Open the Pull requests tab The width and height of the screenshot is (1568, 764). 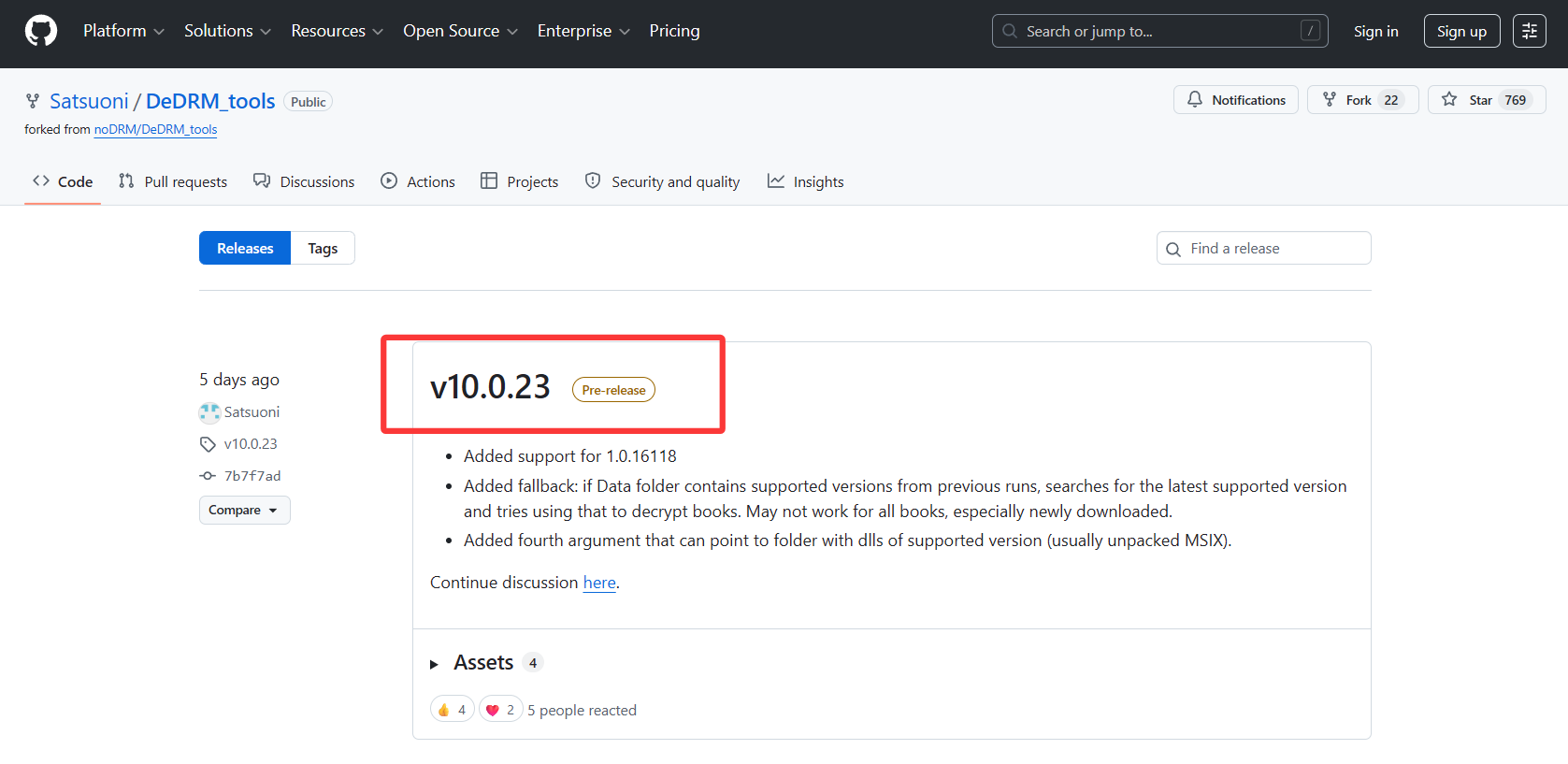click(173, 181)
